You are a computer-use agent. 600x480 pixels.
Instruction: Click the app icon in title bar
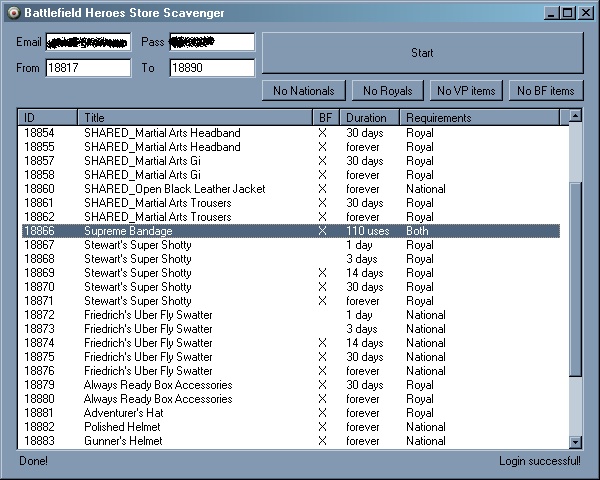click(14, 13)
